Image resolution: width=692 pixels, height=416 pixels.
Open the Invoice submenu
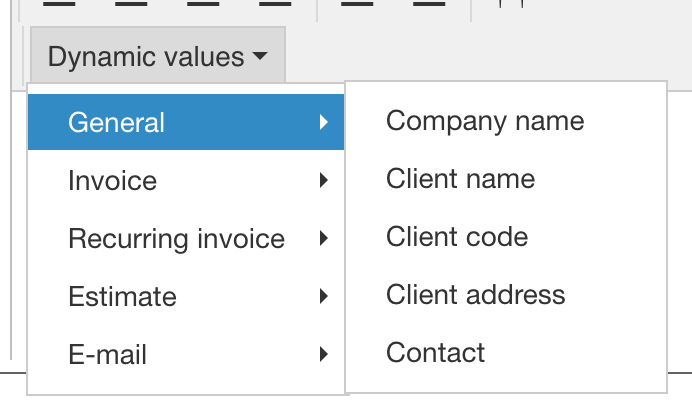pos(186,180)
